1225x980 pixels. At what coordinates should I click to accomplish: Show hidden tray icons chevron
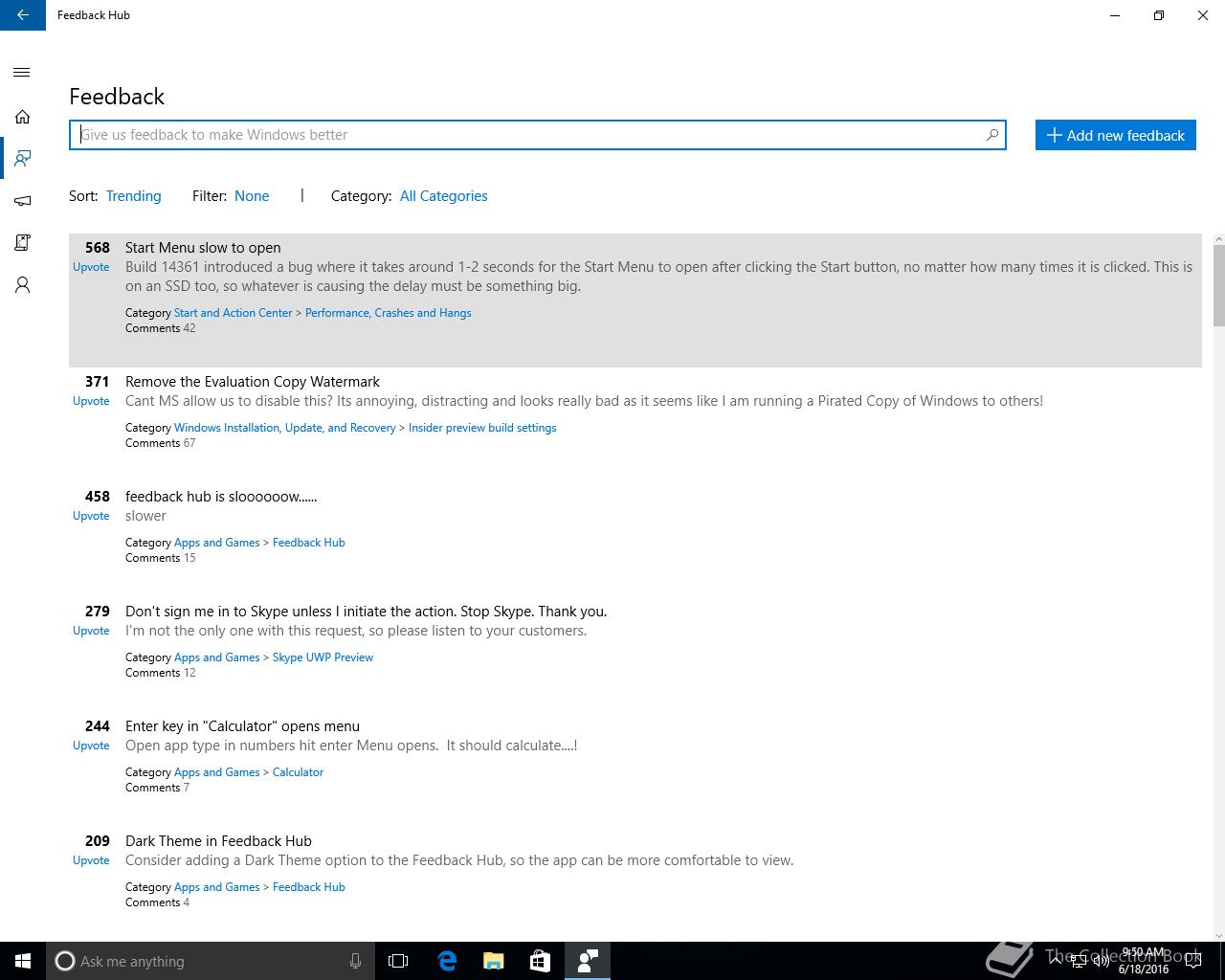[x=1056, y=961]
